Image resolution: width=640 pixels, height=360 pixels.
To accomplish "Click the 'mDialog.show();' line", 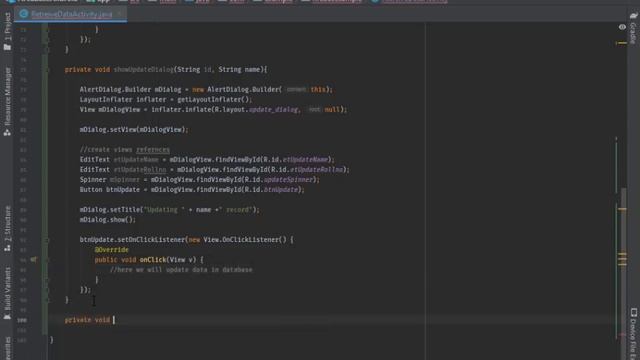I will (108, 220).
